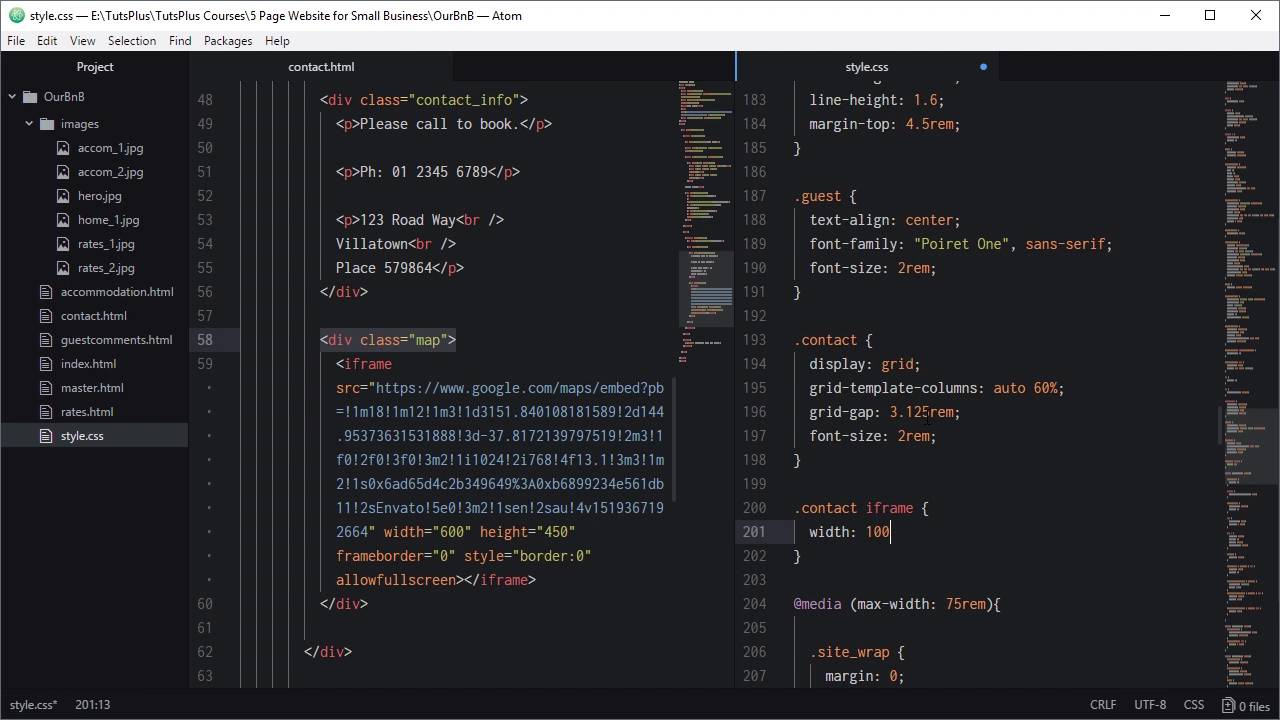This screenshot has width=1280, height=720.
Task: Switch to the contact.html tab
Action: click(x=321, y=67)
